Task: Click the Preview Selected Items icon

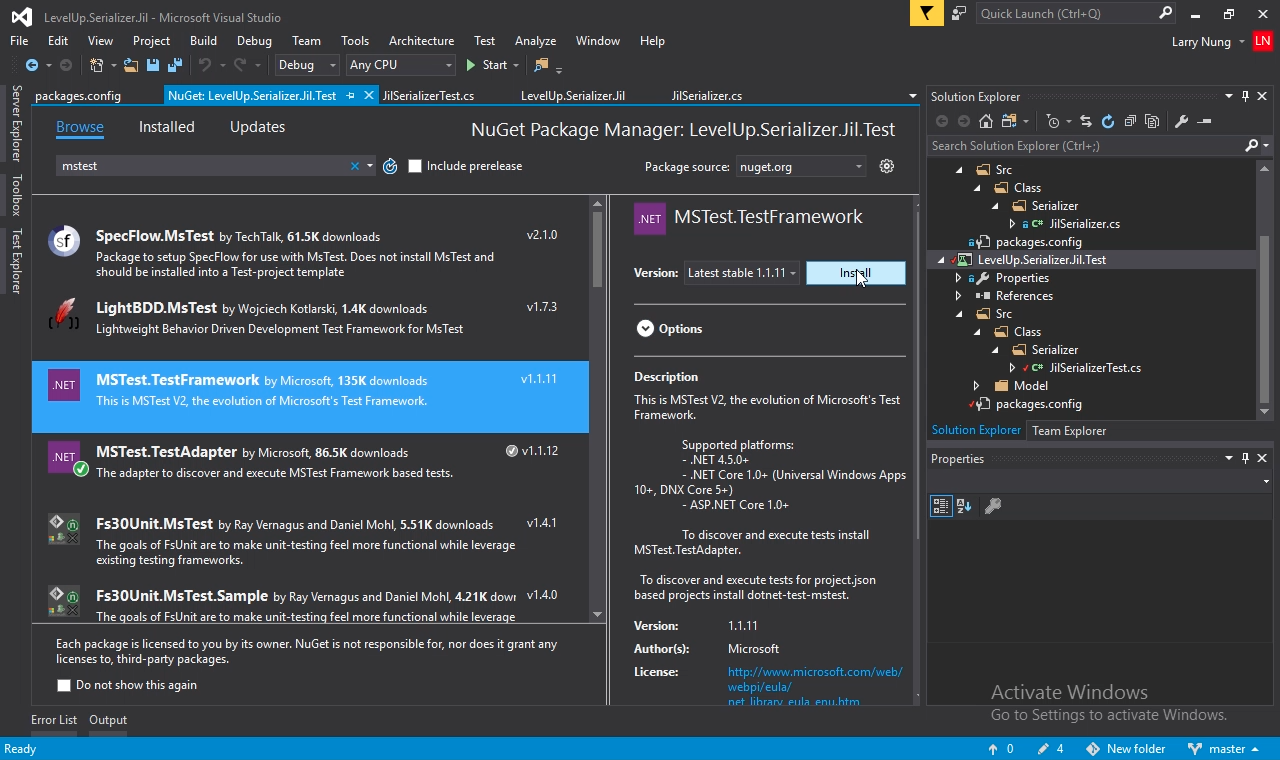Action: pos(1204,121)
